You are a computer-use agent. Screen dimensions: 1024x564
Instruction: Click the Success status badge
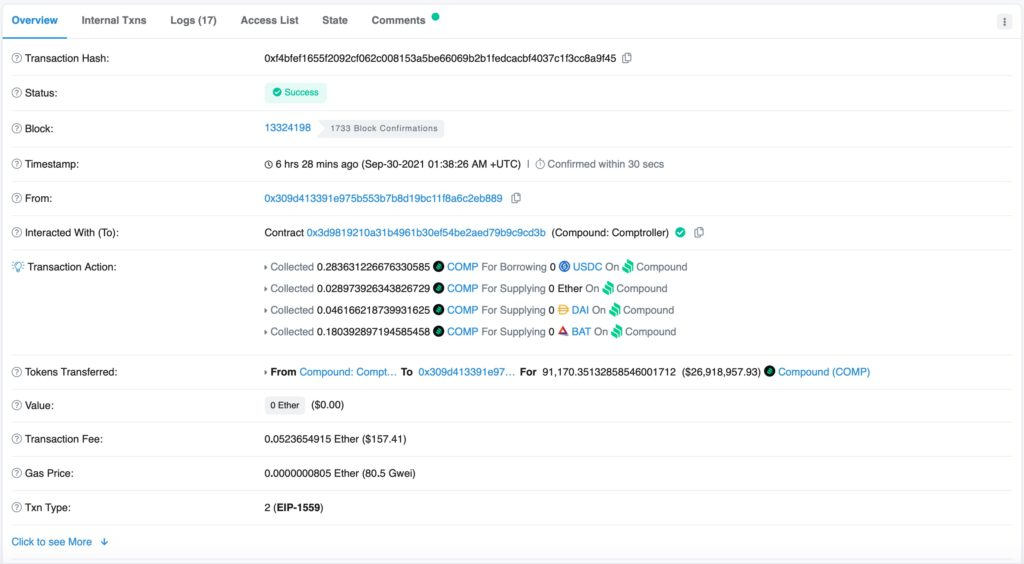[295, 93]
